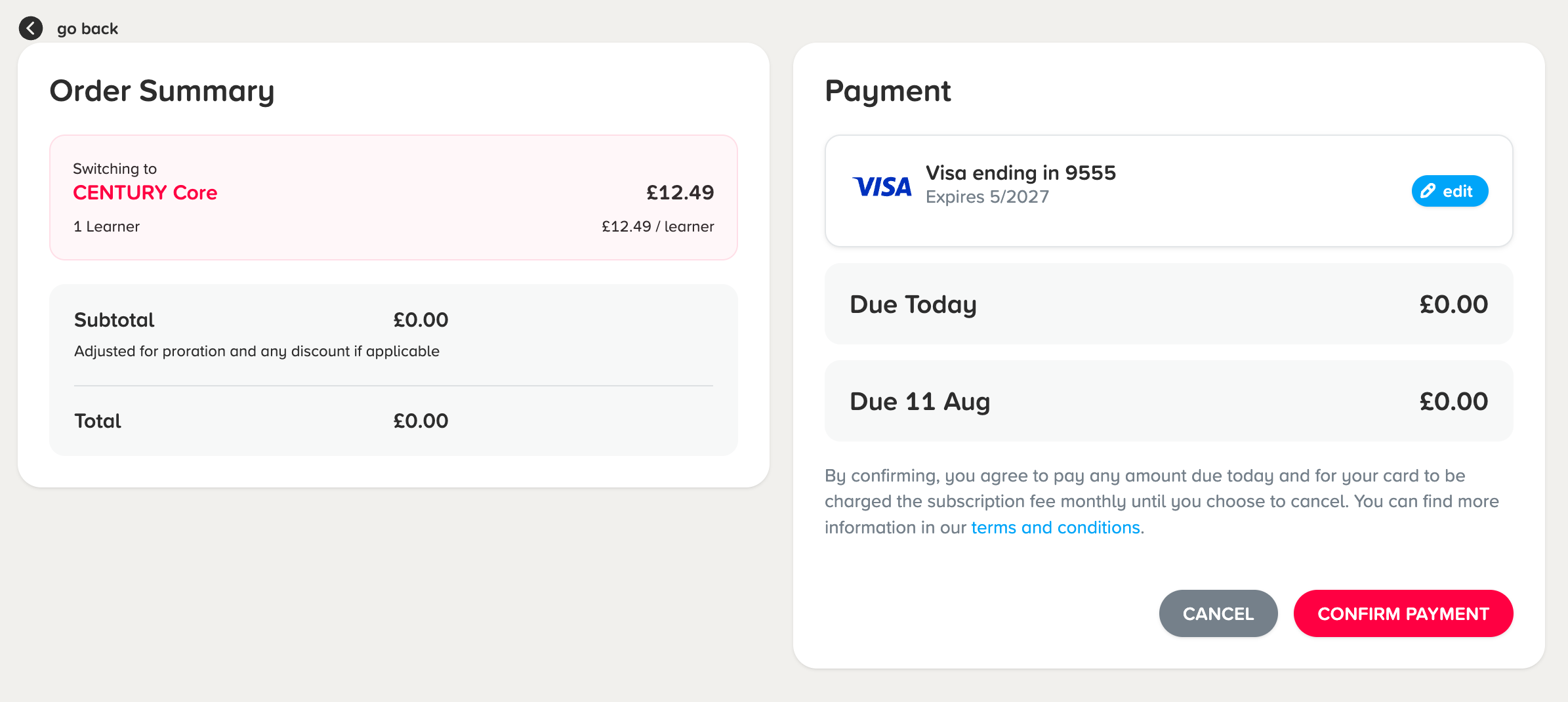Open the terms and conditions link
The height and width of the screenshot is (702, 1568).
[x=1055, y=527]
